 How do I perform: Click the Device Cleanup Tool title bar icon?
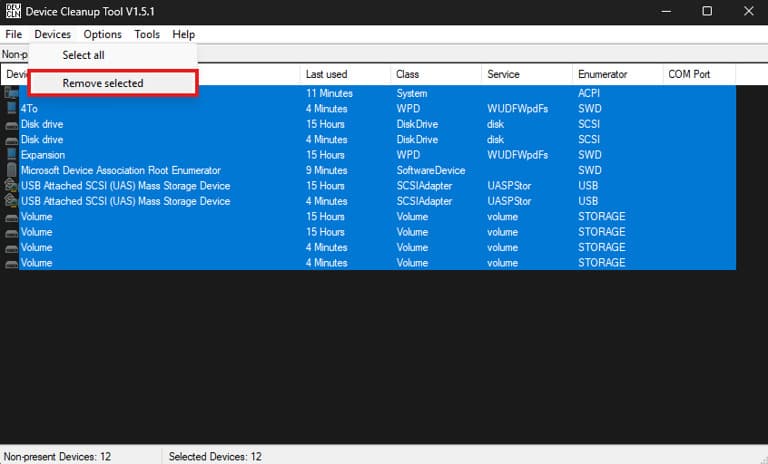14,11
